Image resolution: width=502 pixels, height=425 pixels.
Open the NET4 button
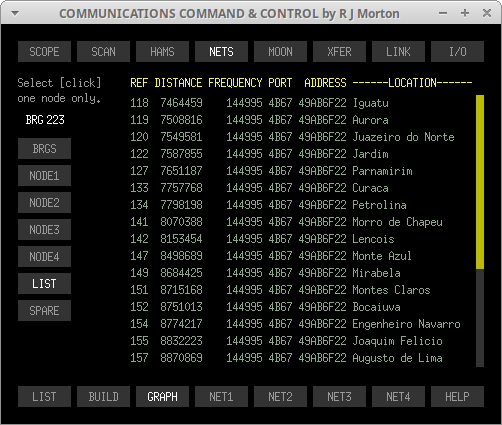[398, 397]
